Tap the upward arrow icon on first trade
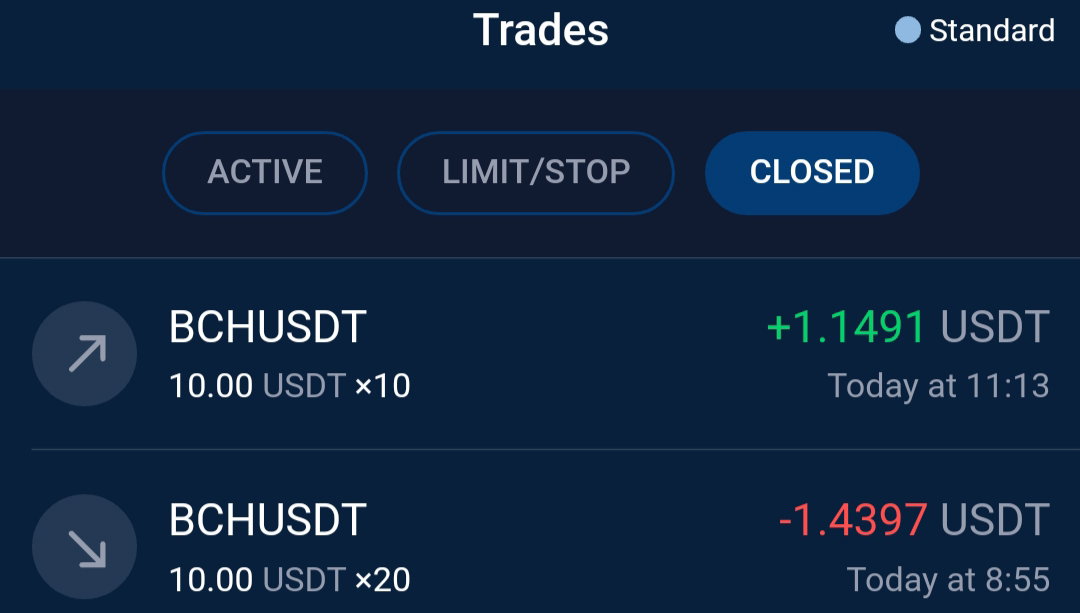 [x=84, y=353]
